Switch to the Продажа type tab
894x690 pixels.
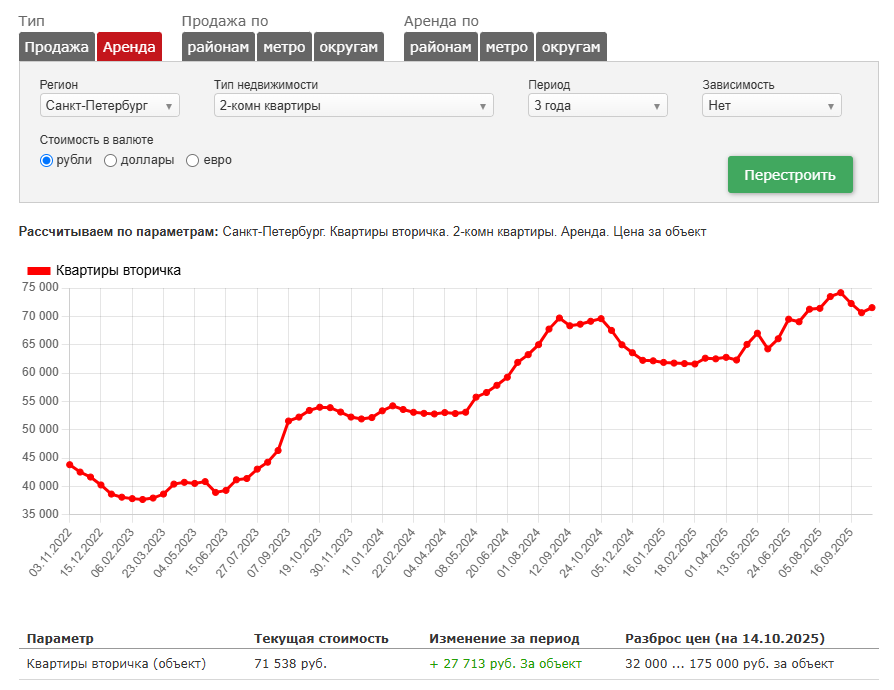(x=56, y=47)
